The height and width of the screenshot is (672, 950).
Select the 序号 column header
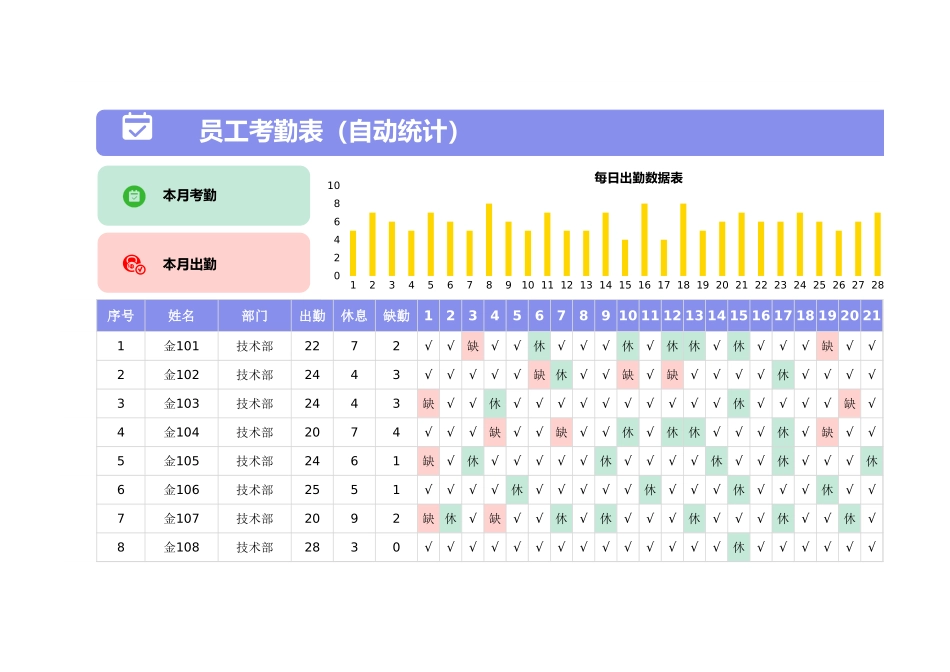120,316
